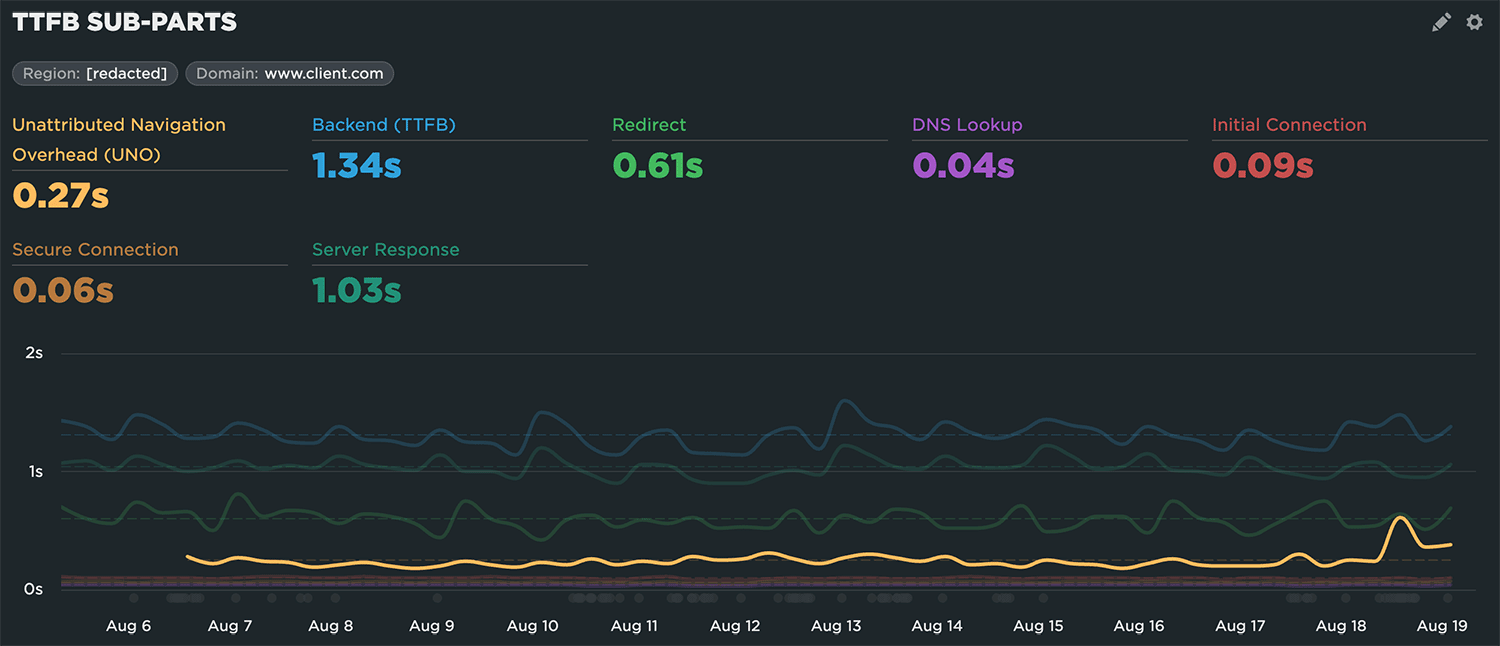Screen dimensions: 1500x646
Task: Click the 0.27s UNO value
Action: click(x=60, y=195)
